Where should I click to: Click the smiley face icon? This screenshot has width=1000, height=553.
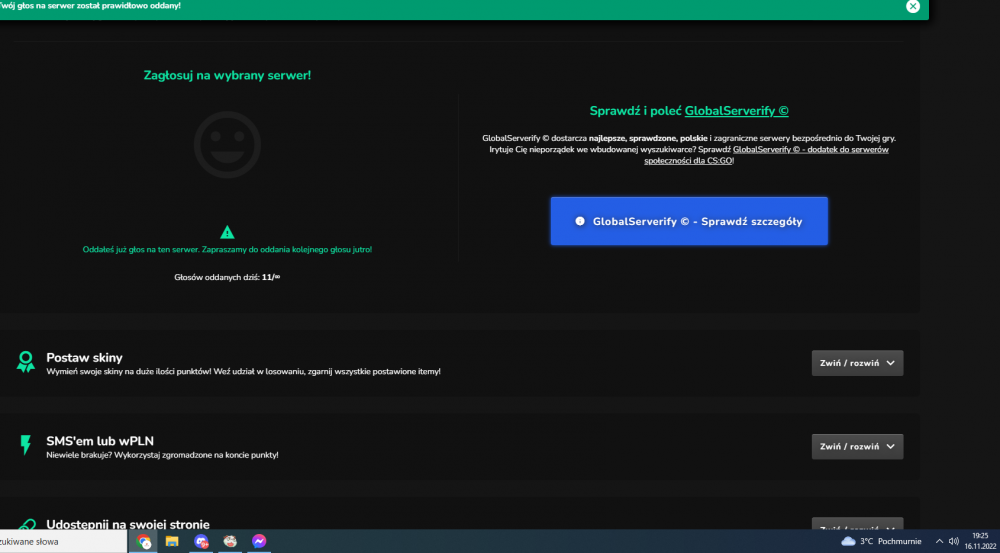(227, 145)
